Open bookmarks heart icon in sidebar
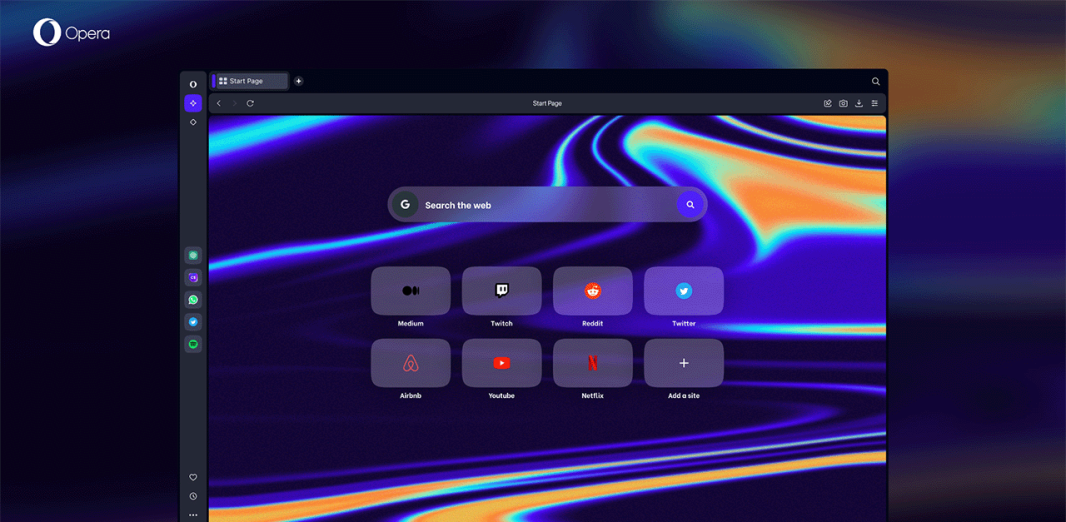This screenshot has width=1066, height=522. click(x=193, y=477)
